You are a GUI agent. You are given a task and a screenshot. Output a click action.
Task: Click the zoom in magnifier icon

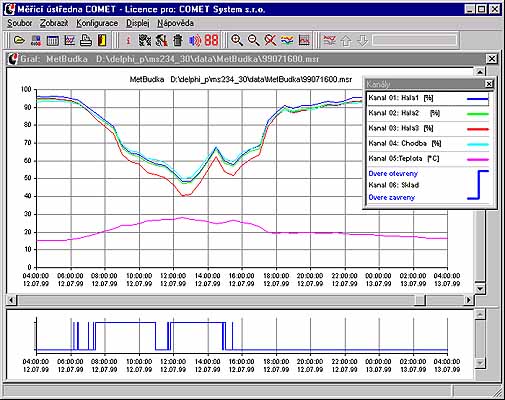pyautogui.click(x=237, y=41)
